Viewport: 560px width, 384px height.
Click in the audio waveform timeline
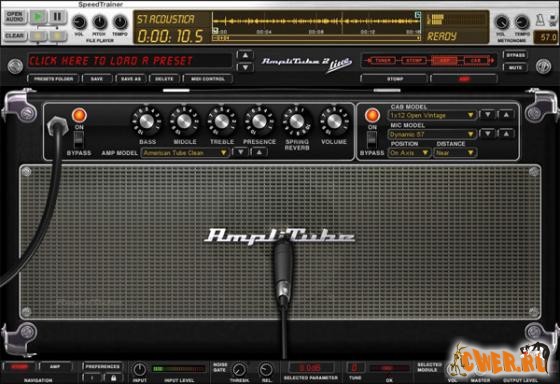click(316, 21)
